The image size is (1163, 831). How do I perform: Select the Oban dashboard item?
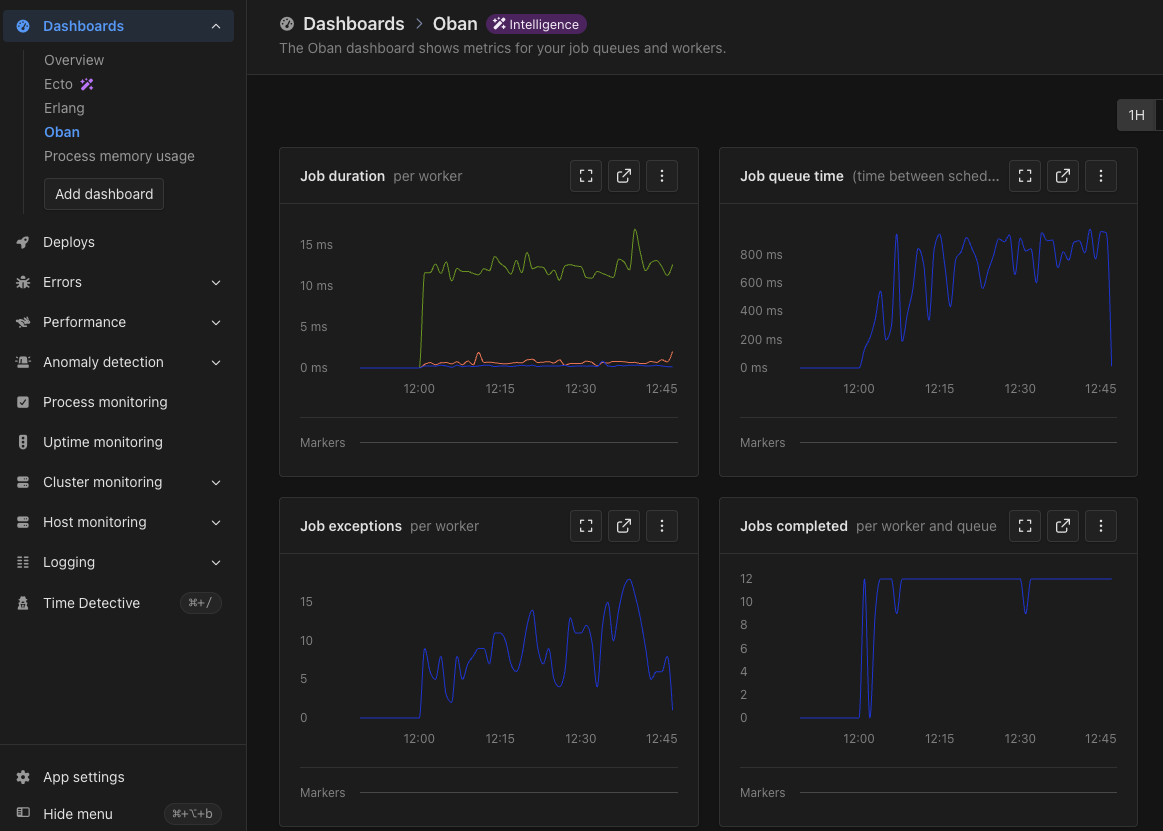[x=62, y=132]
